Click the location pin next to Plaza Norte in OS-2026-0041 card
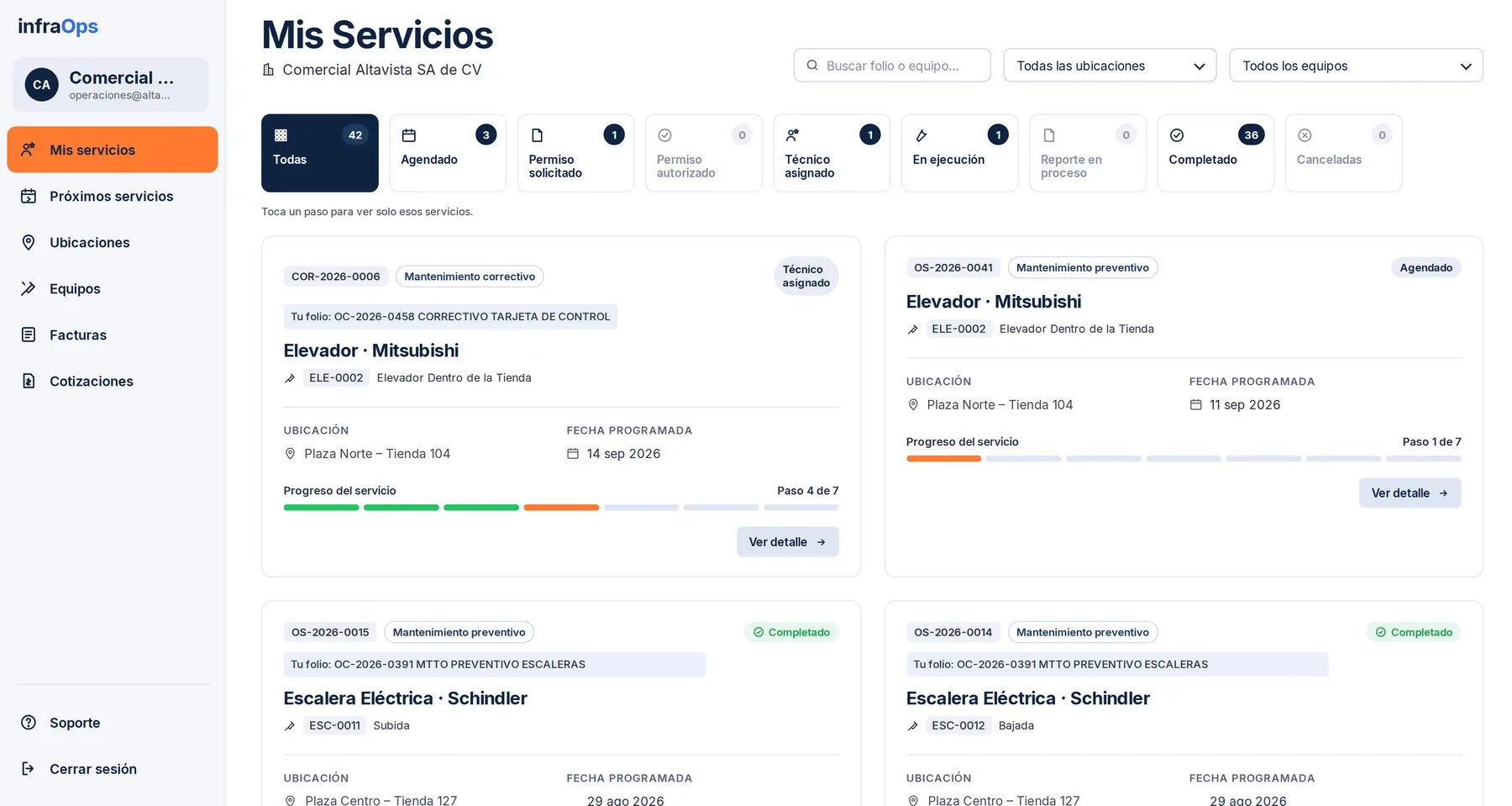Screen dimensions: 1512x806 coord(913,405)
